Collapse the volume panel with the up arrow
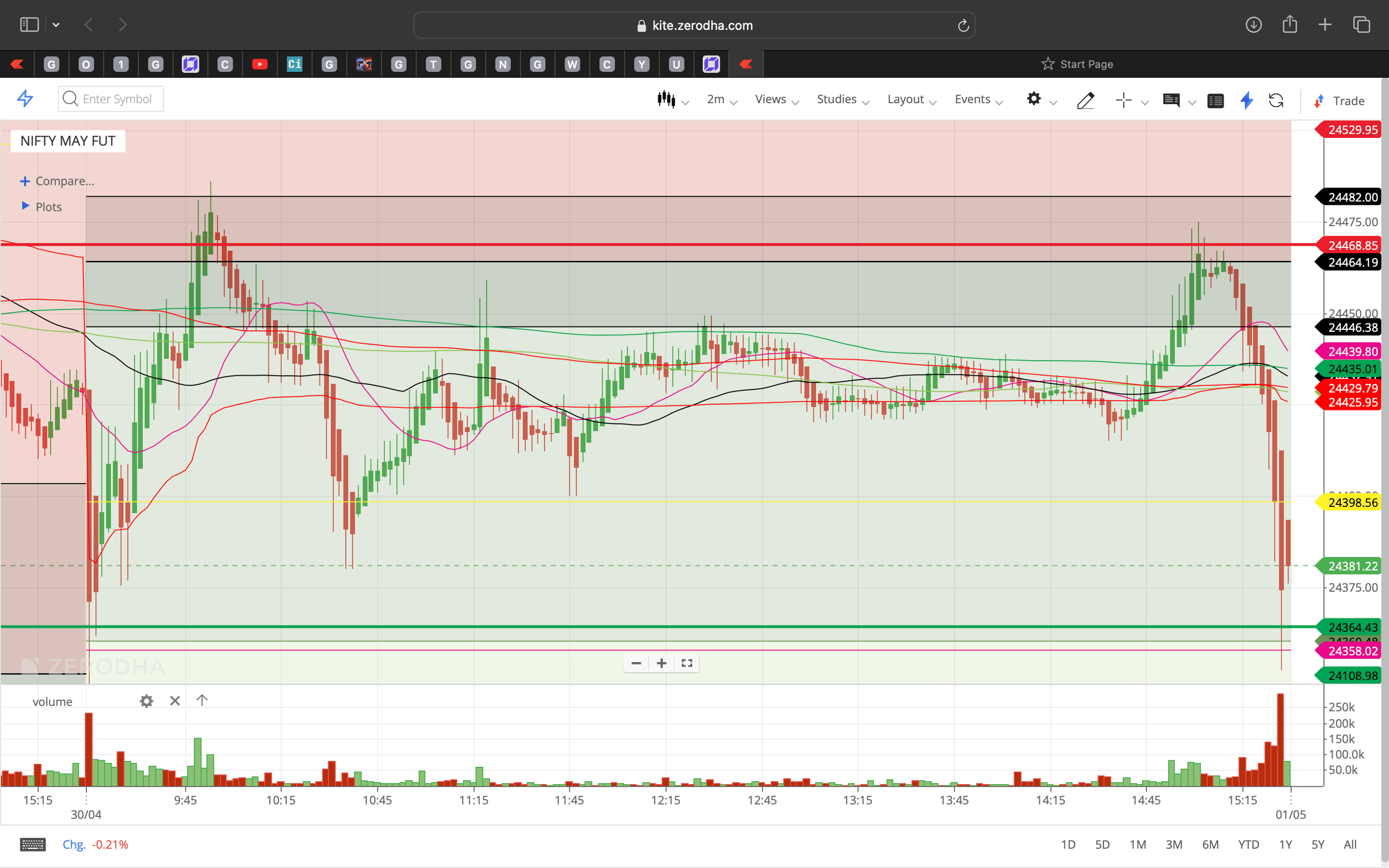Viewport: 1389px width, 868px height. [x=202, y=700]
